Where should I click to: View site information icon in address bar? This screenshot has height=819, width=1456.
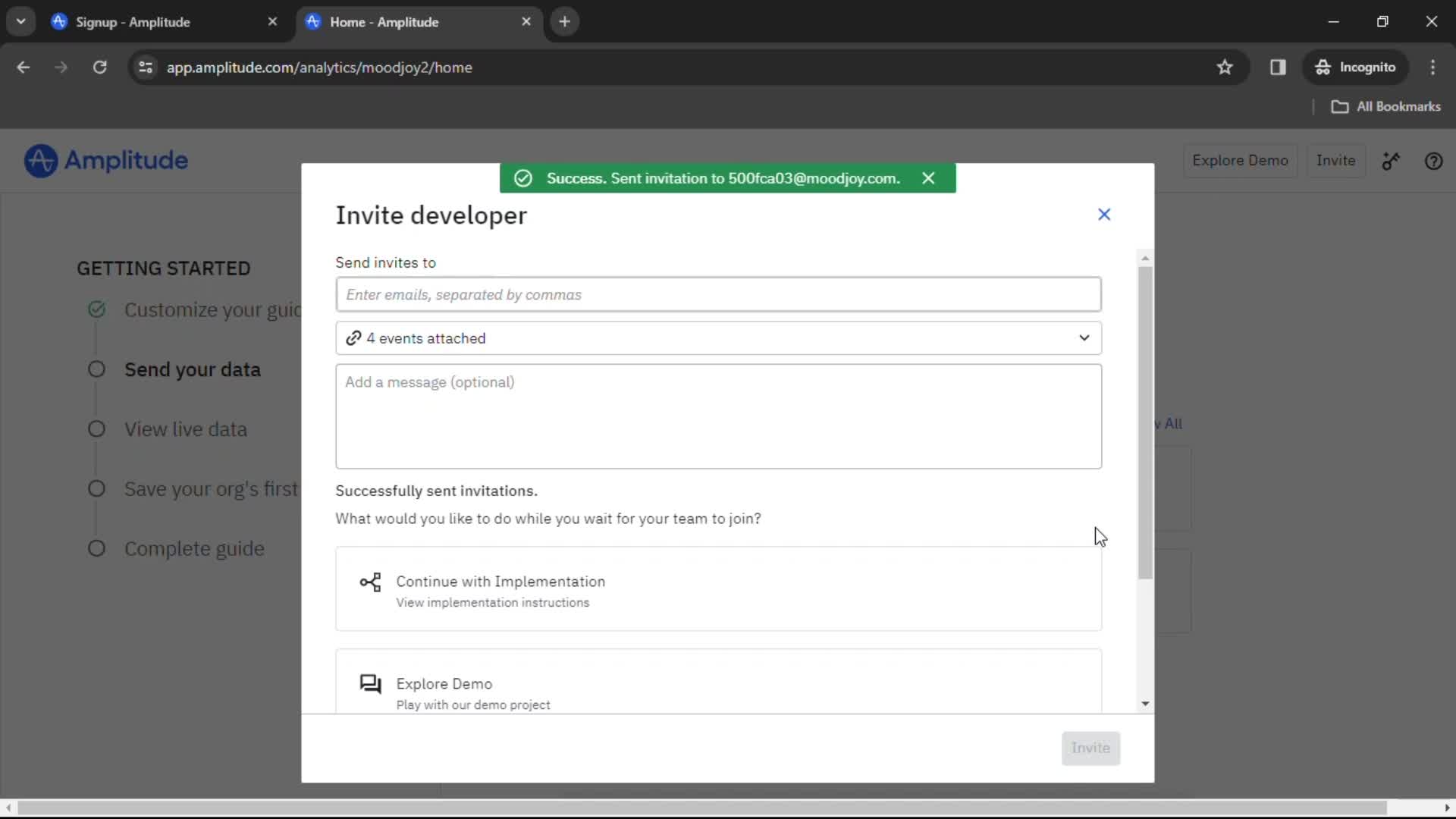[146, 67]
